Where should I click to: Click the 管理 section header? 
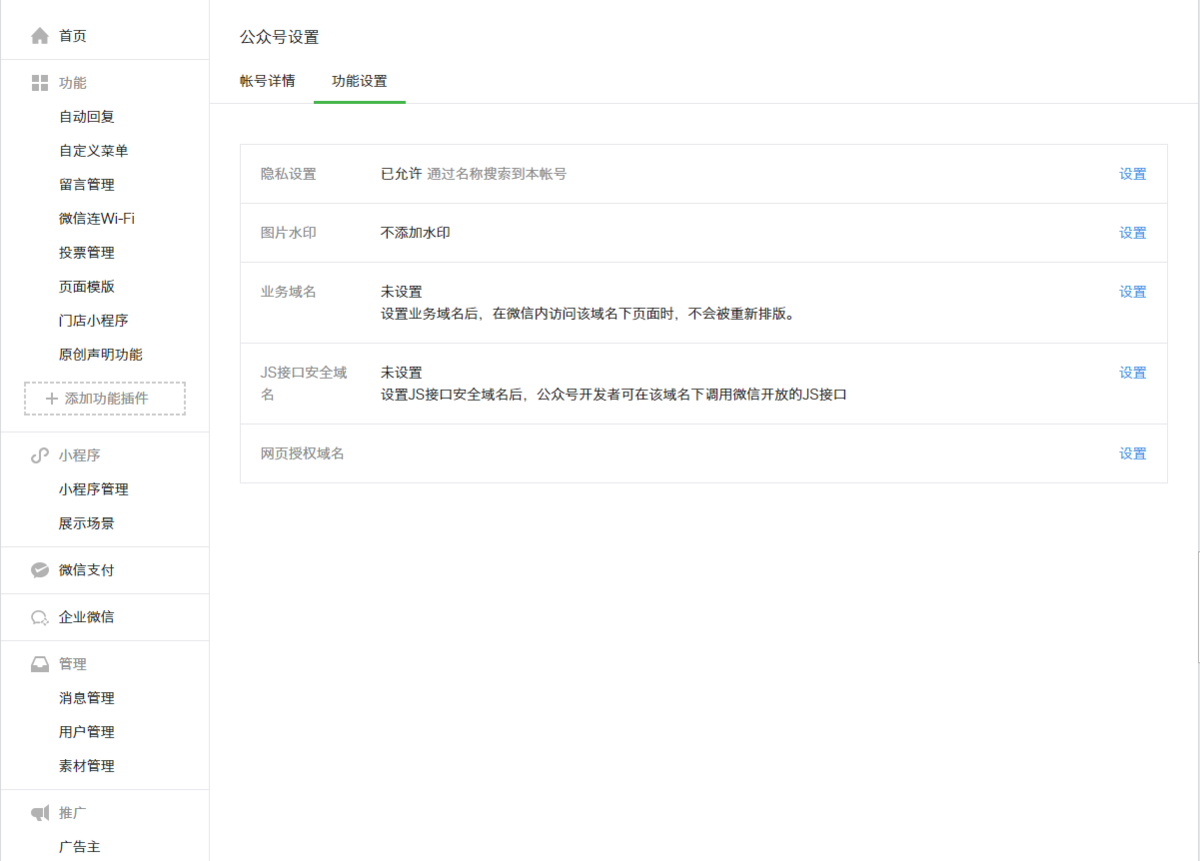[73, 664]
